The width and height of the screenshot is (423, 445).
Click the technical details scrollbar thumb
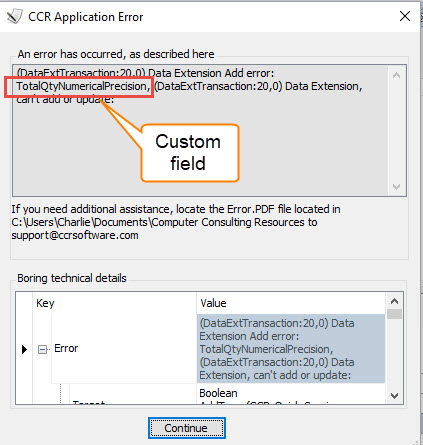coord(394,314)
